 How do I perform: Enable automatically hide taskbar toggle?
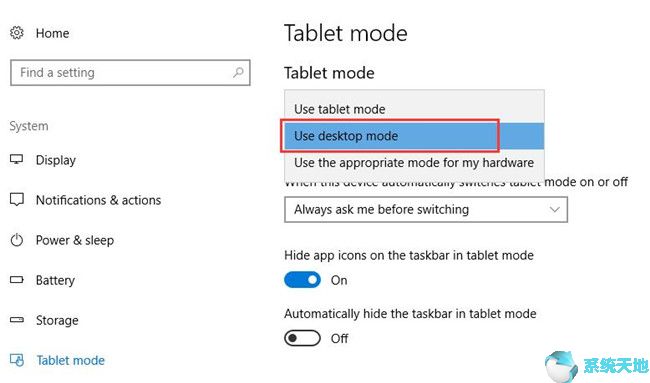(x=302, y=338)
